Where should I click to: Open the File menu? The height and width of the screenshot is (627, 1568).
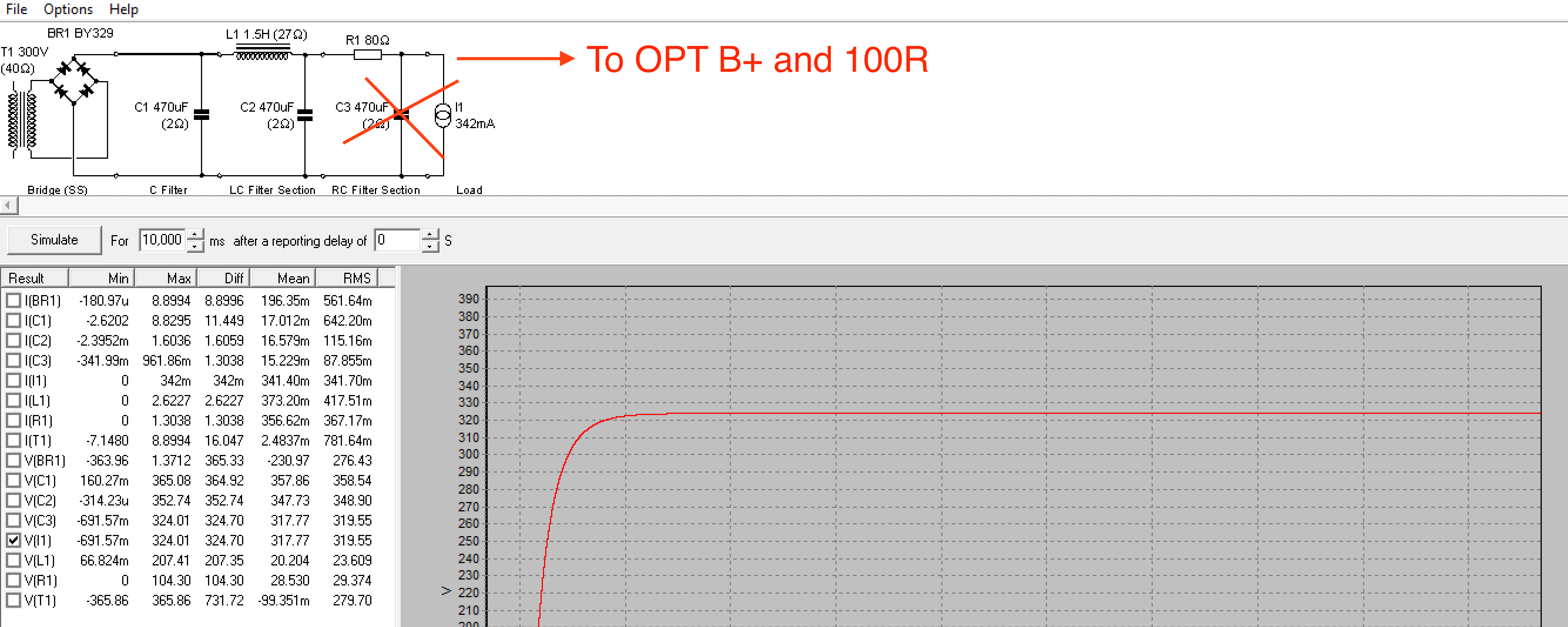tap(16, 9)
